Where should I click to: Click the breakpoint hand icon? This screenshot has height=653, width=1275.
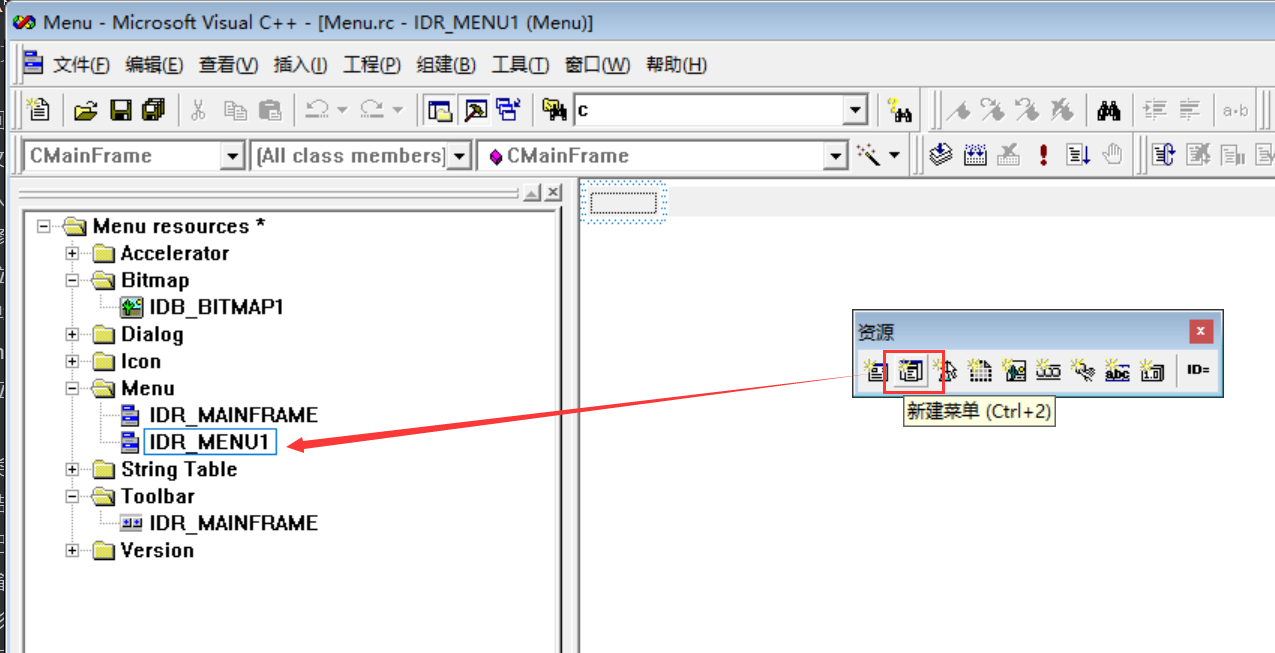[x=1112, y=155]
